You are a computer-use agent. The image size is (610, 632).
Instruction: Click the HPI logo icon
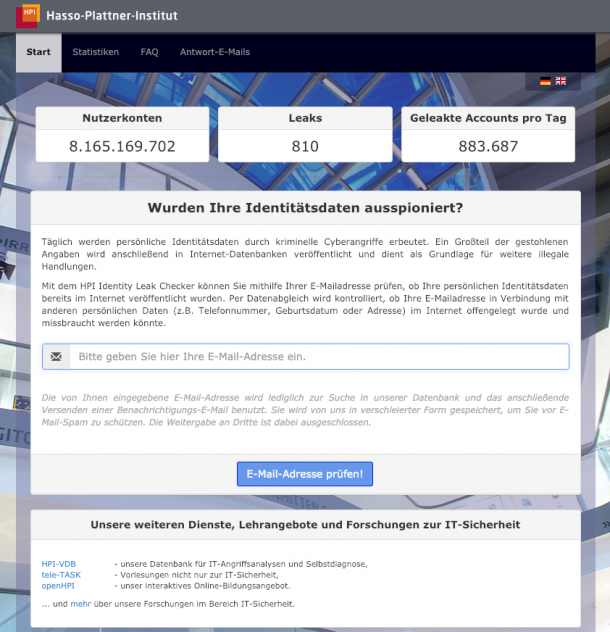[x=28, y=16]
